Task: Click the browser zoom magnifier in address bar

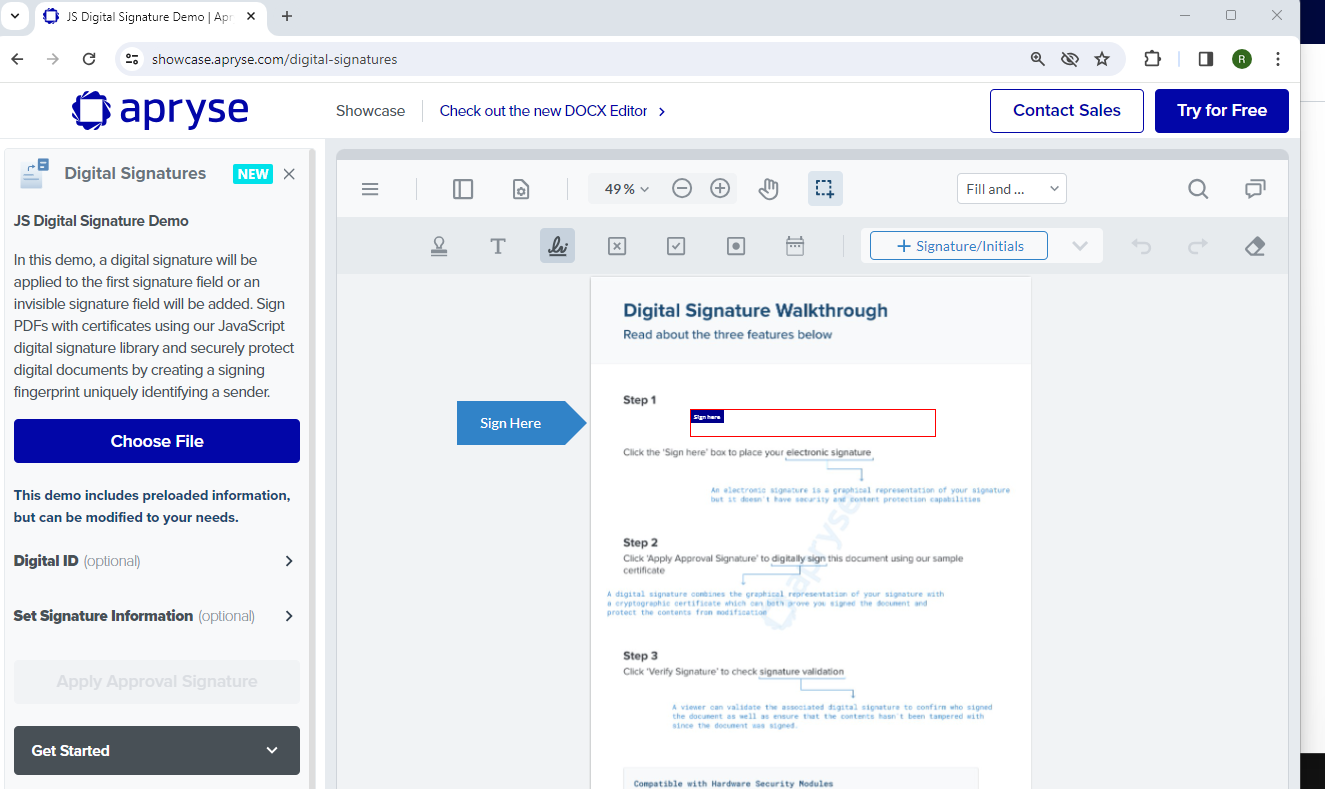Action: (x=1038, y=59)
